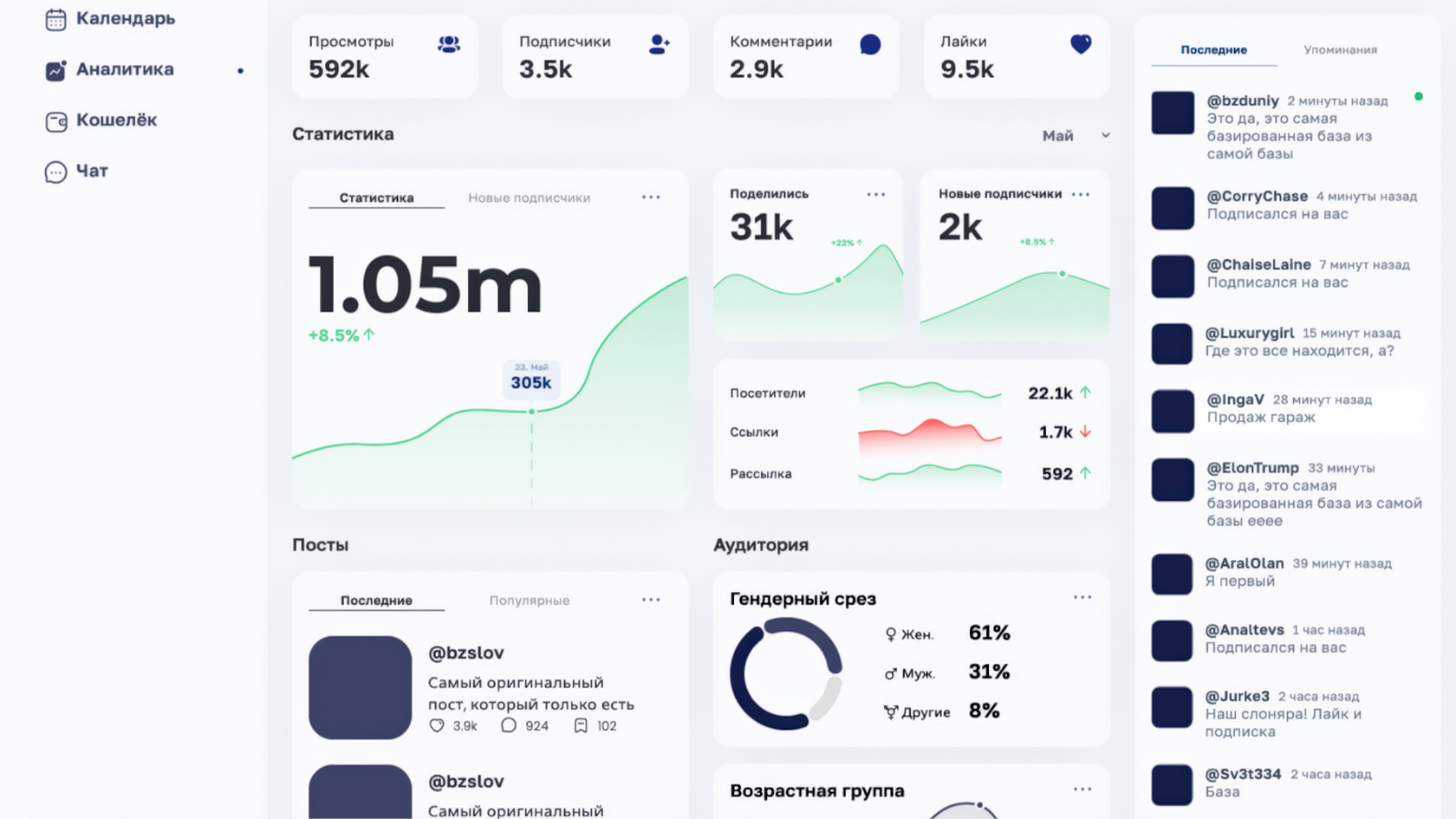
Task: Click @Luxurygirl's avatar
Action: point(1173,344)
